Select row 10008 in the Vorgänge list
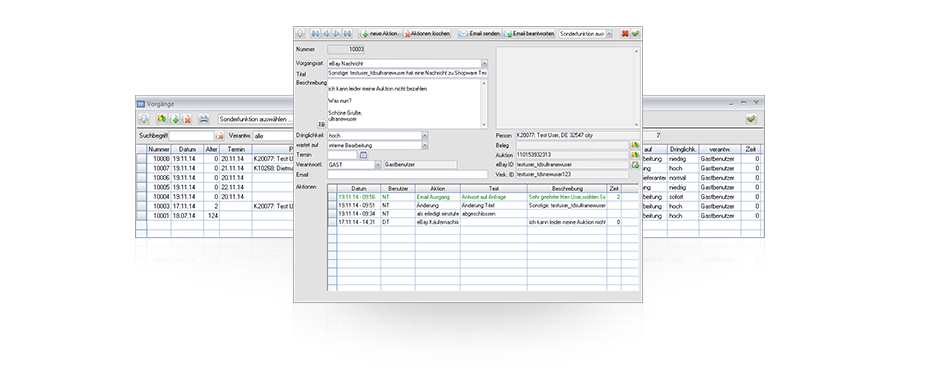This screenshot has height=385, width=930. coord(214,159)
